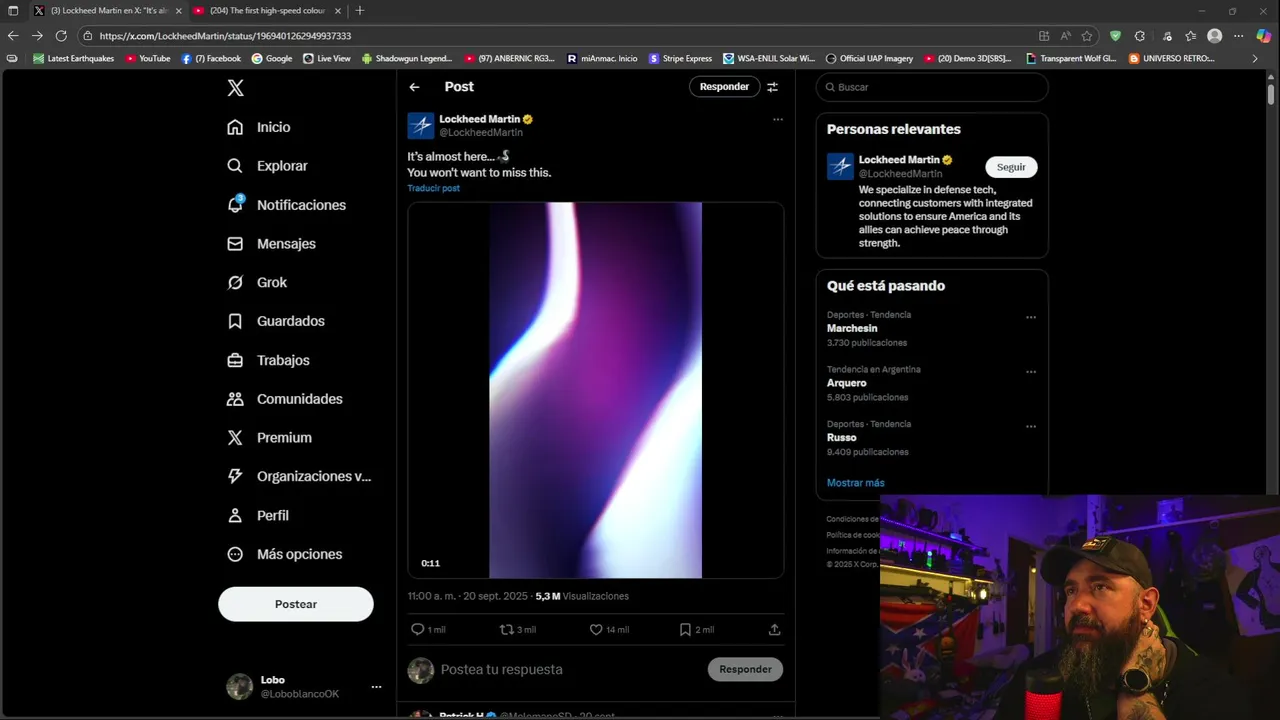The height and width of the screenshot is (720, 1280).
Task: Open Arquero trend
Action: 847,383
